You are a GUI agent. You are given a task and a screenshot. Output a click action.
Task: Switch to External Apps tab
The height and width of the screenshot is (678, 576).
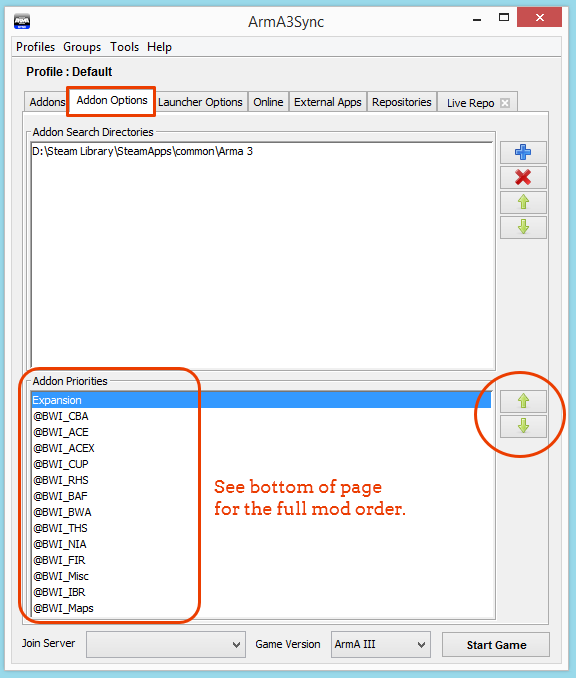(327, 102)
